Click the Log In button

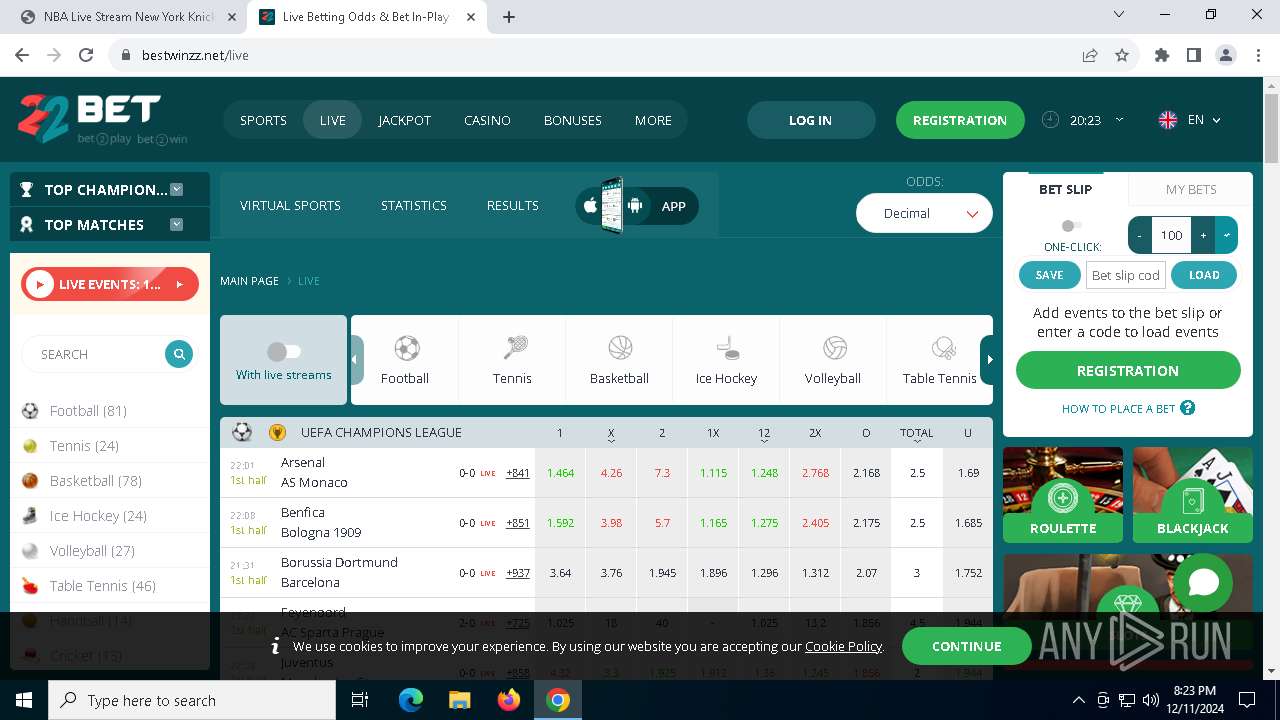coord(810,120)
